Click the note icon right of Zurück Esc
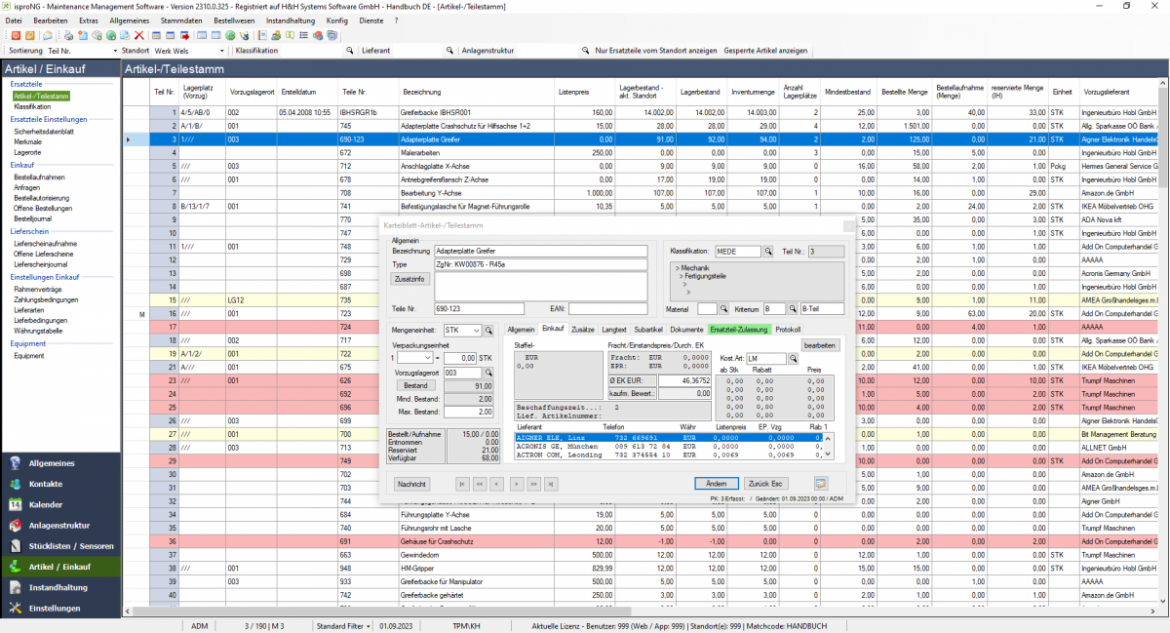The image size is (1170, 633). click(821, 483)
